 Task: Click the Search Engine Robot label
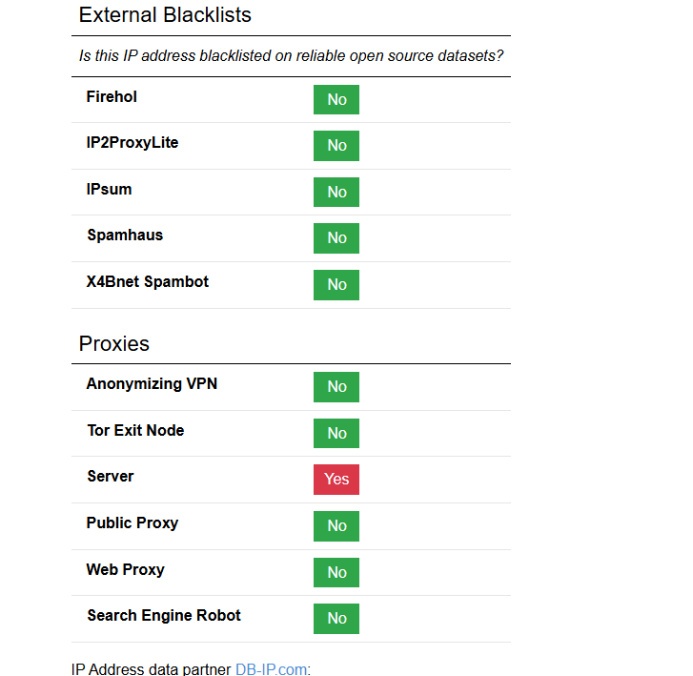pos(163,616)
